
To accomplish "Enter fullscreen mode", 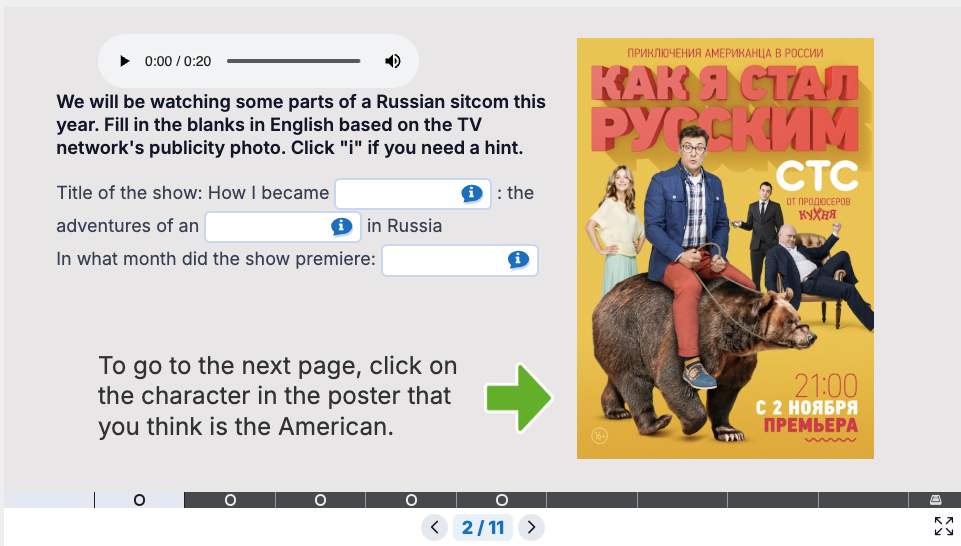I will [944, 526].
